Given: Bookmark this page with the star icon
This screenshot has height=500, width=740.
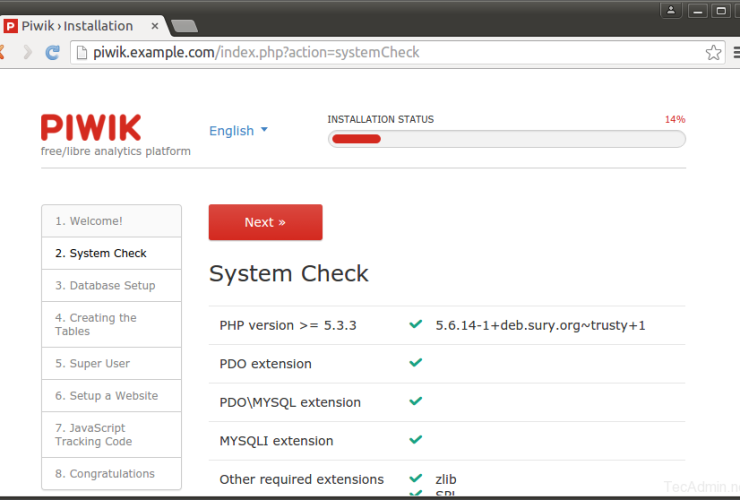Looking at the screenshot, I should coord(713,52).
